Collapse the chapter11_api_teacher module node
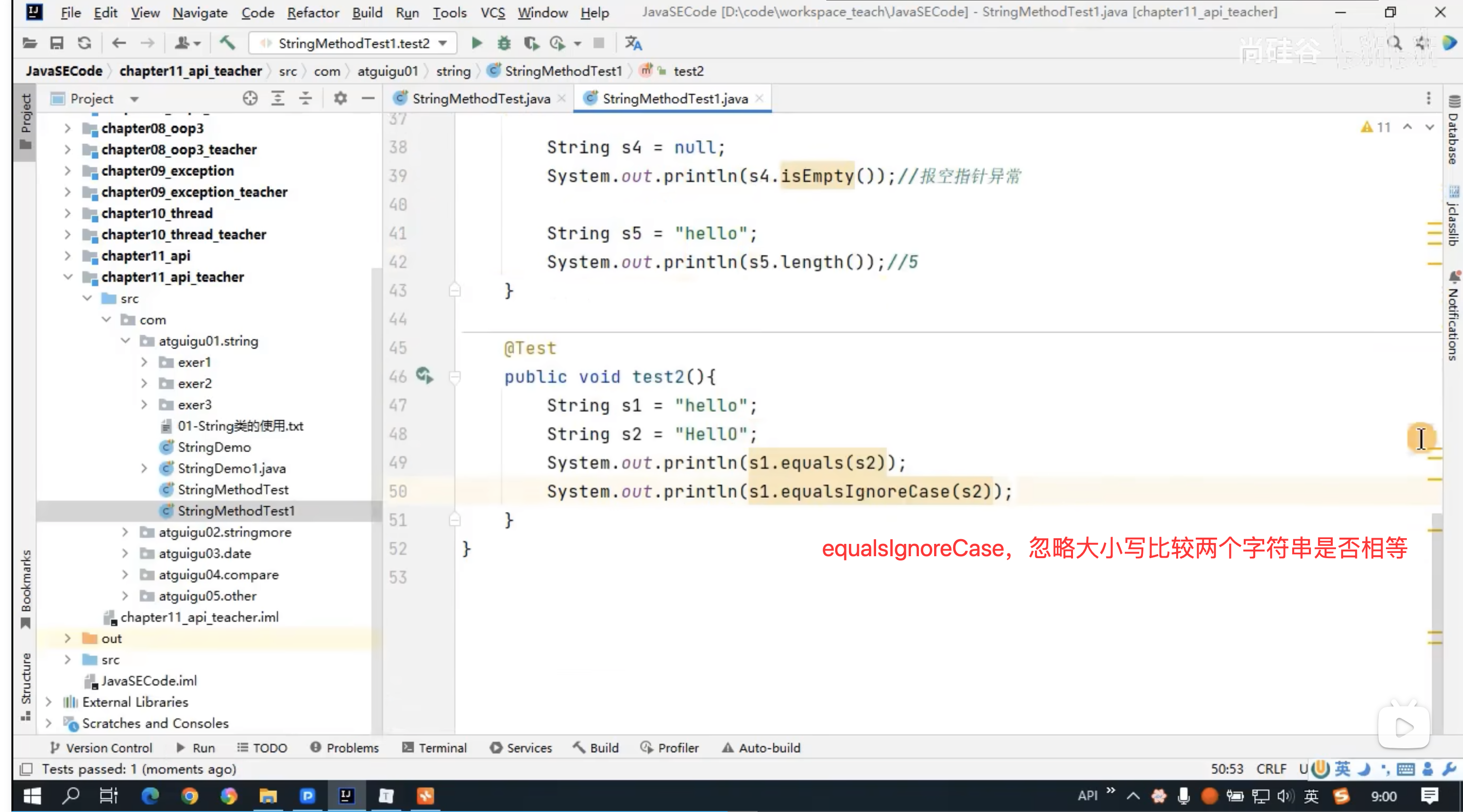 (x=68, y=277)
